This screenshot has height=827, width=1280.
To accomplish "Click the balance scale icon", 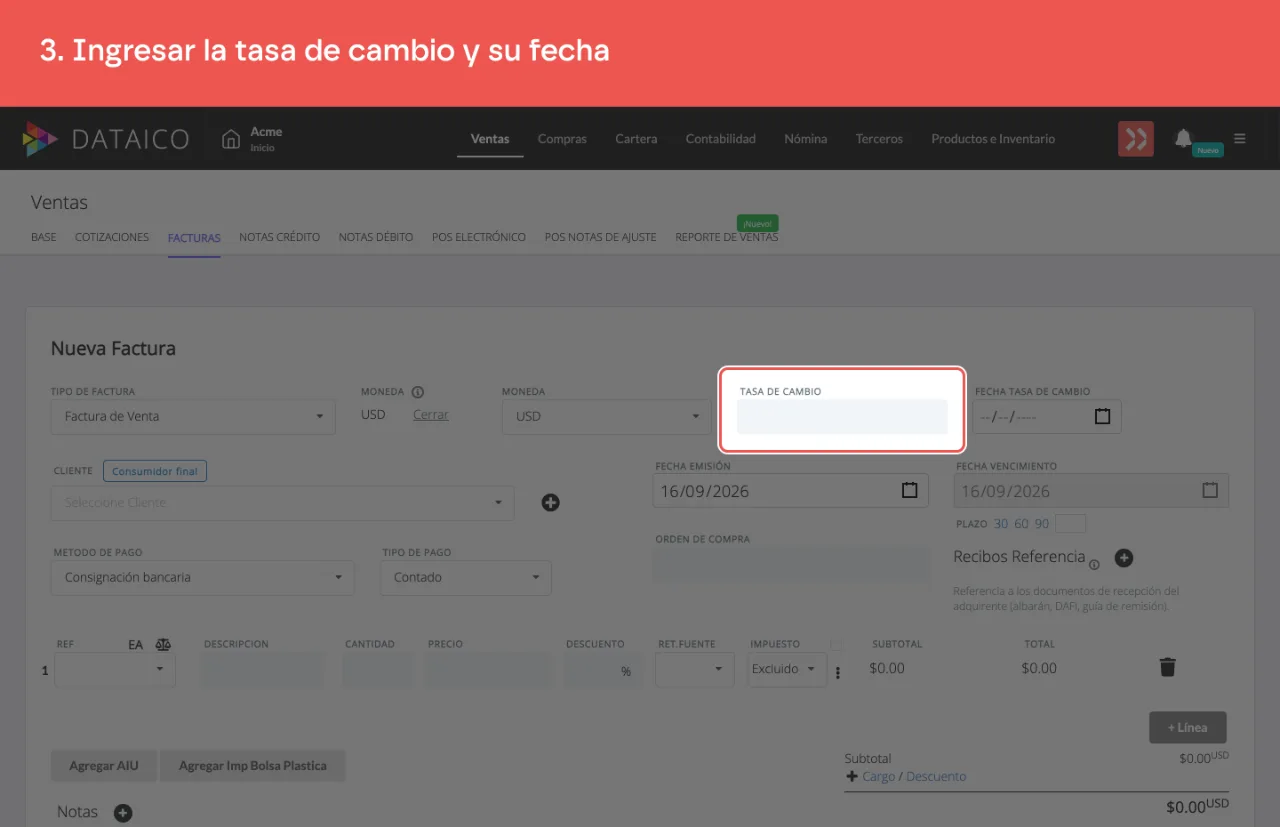I will 163,645.
